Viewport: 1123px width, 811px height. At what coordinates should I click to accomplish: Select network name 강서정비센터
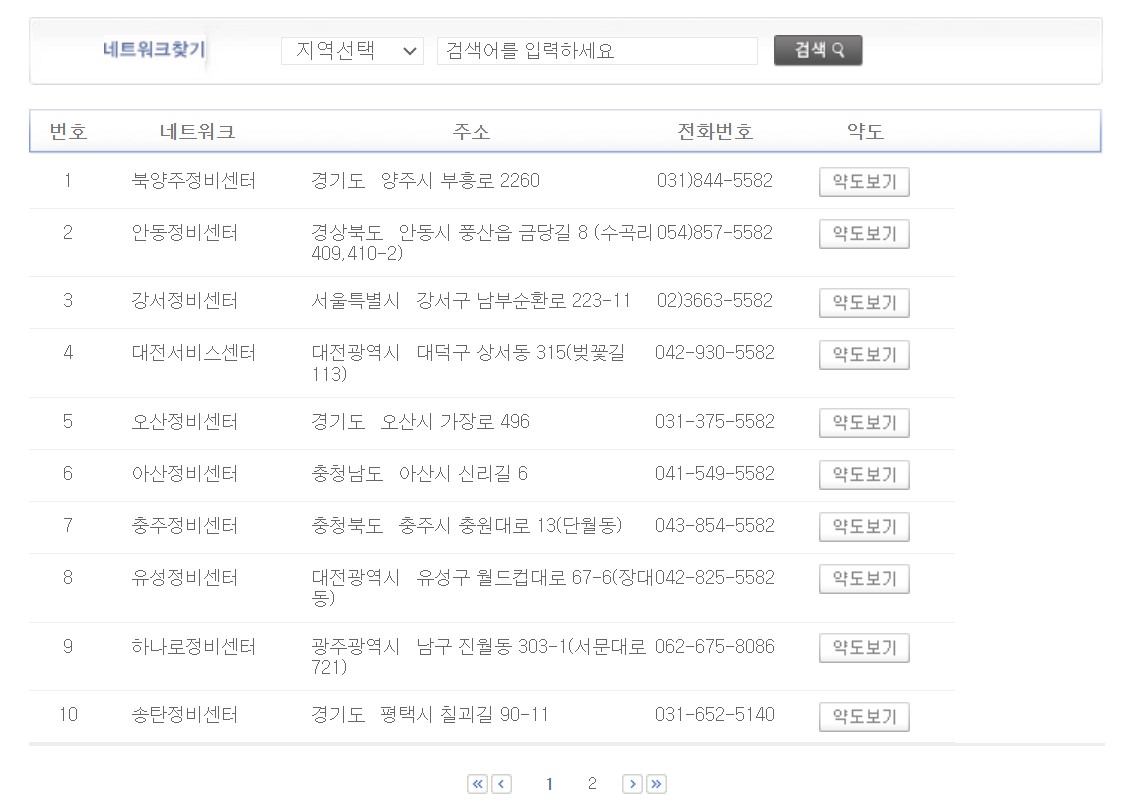click(185, 301)
